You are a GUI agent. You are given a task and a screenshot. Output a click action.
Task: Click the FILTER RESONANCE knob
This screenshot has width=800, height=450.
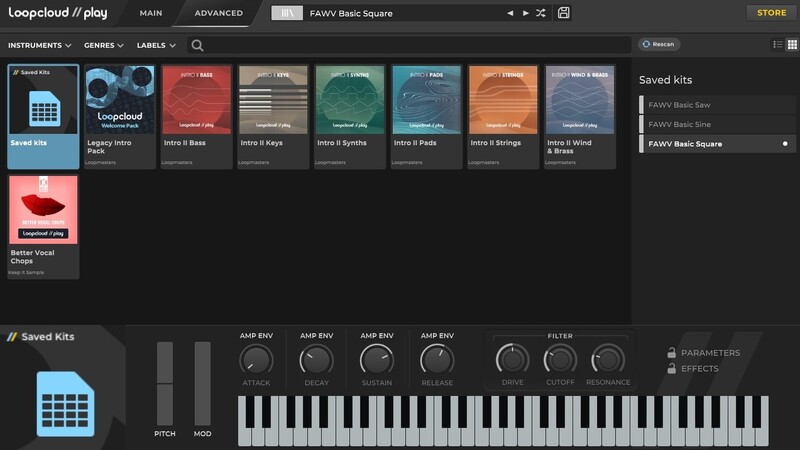pos(608,360)
